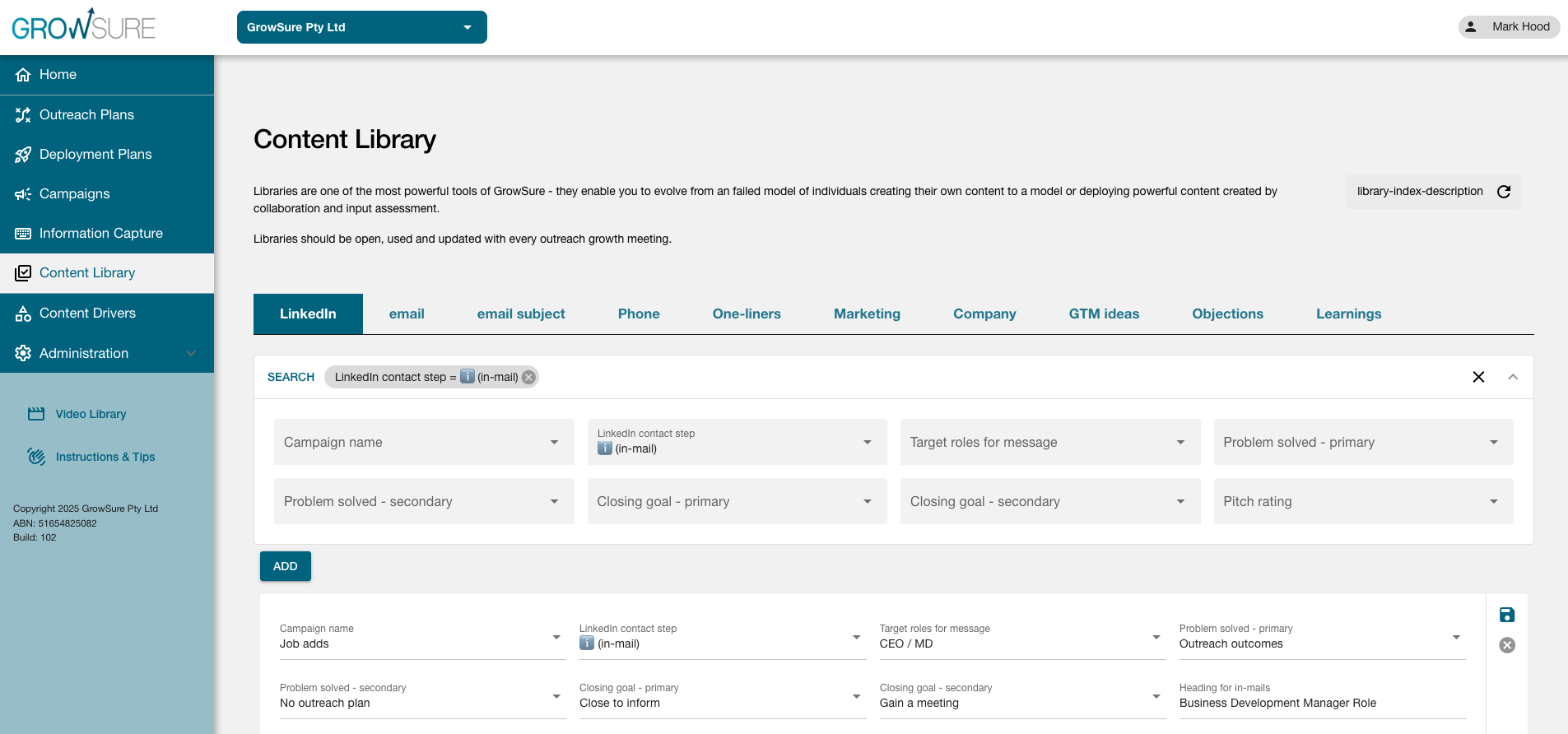Click the library-index-description button

(1433, 192)
